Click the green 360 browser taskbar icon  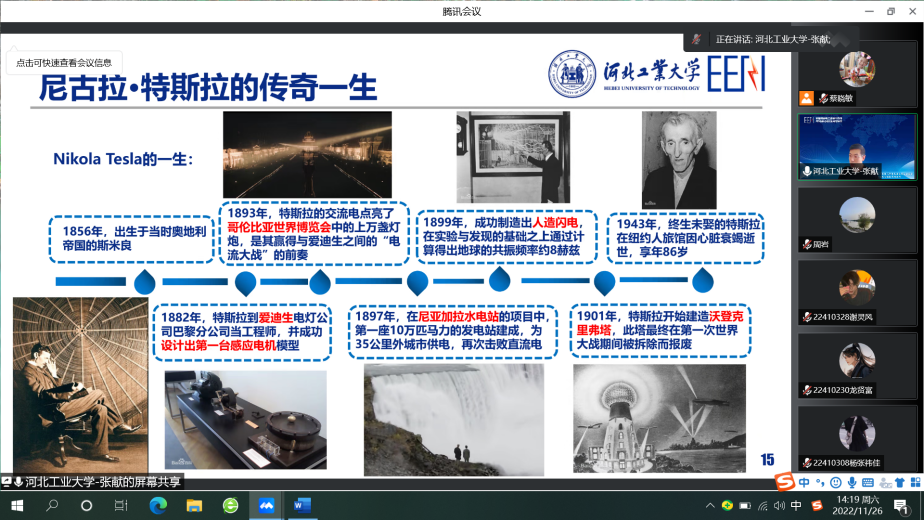click(x=230, y=506)
